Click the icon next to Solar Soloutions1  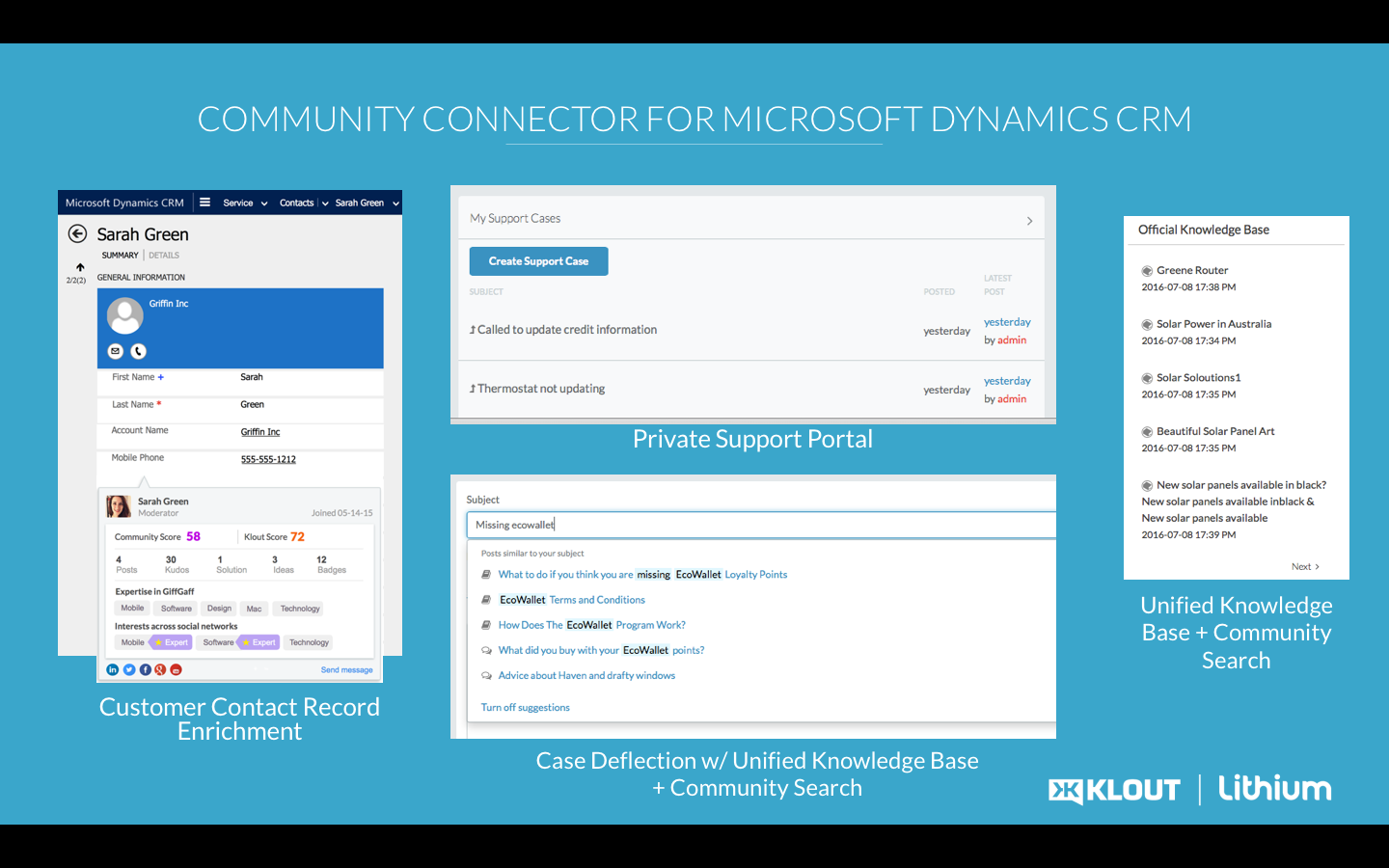pyautogui.click(x=1147, y=378)
